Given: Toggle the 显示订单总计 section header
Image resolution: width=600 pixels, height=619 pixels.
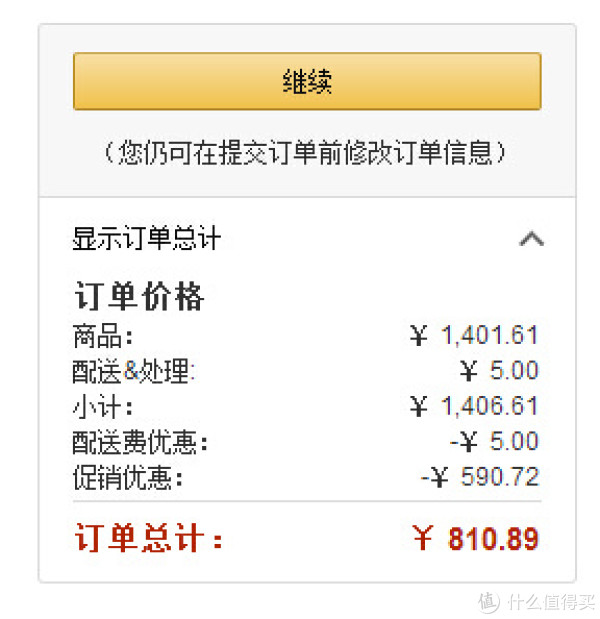Looking at the screenshot, I should [146, 238].
